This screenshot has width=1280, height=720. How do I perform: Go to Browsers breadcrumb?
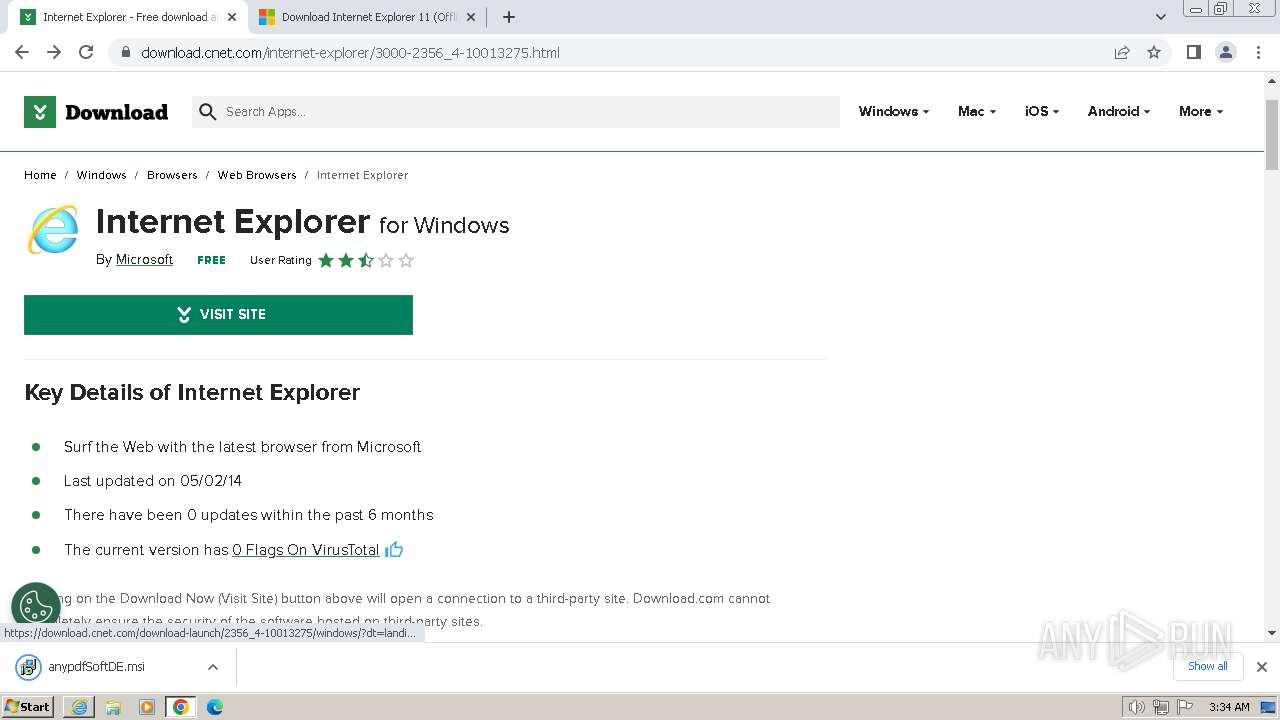[x=172, y=175]
